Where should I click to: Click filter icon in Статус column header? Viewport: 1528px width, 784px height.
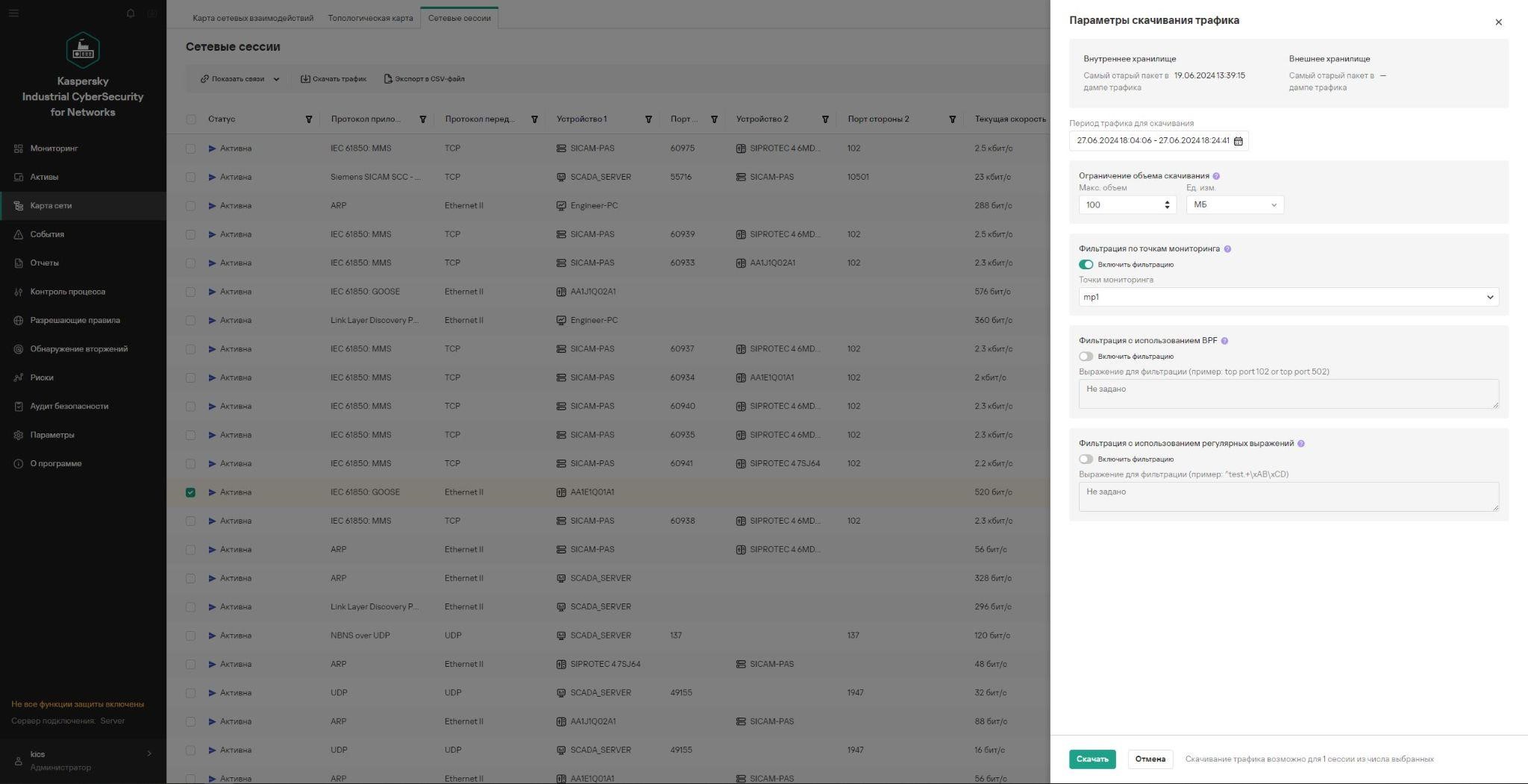click(x=309, y=119)
